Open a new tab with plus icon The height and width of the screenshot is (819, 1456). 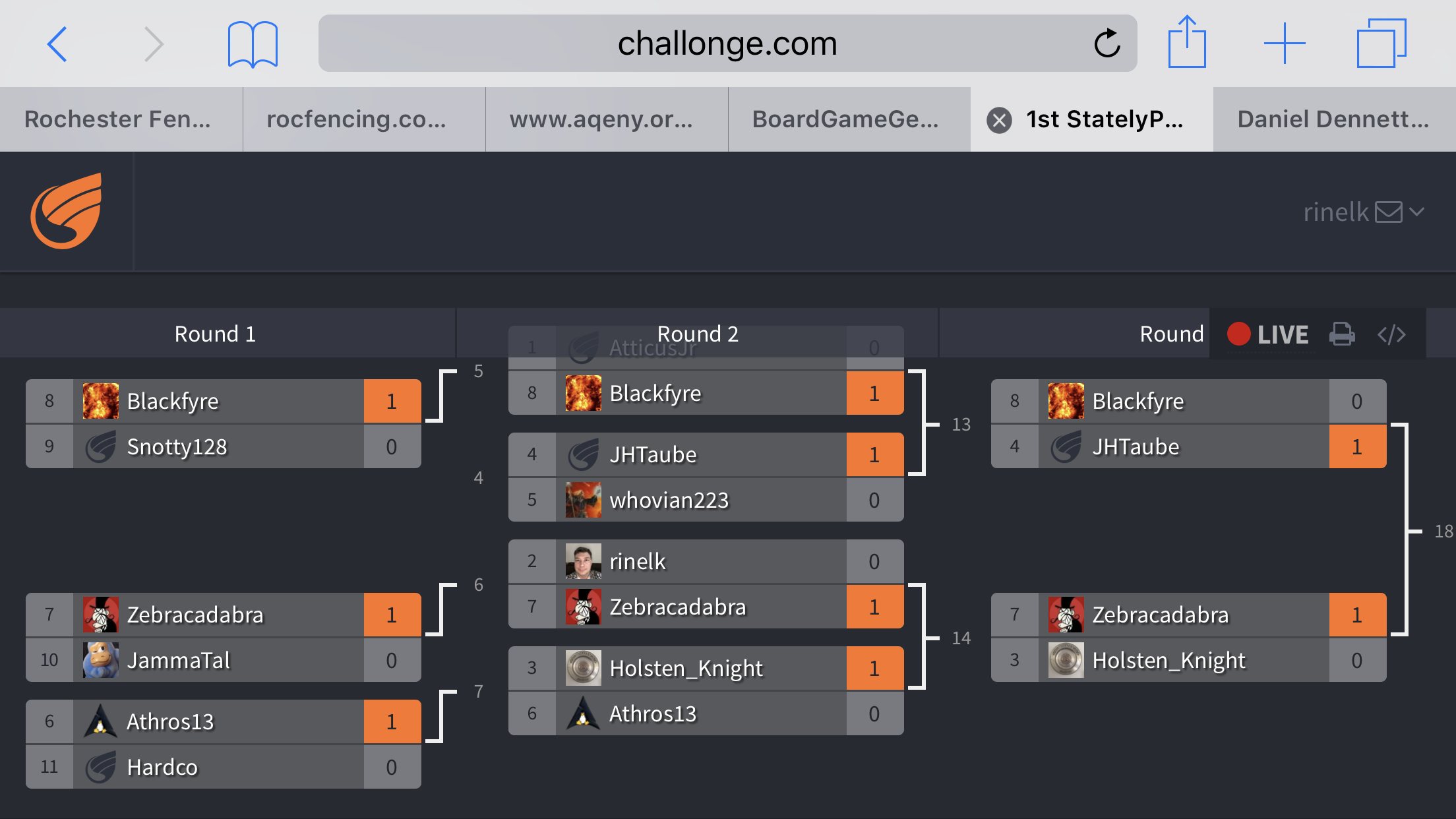[x=1285, y=44]
